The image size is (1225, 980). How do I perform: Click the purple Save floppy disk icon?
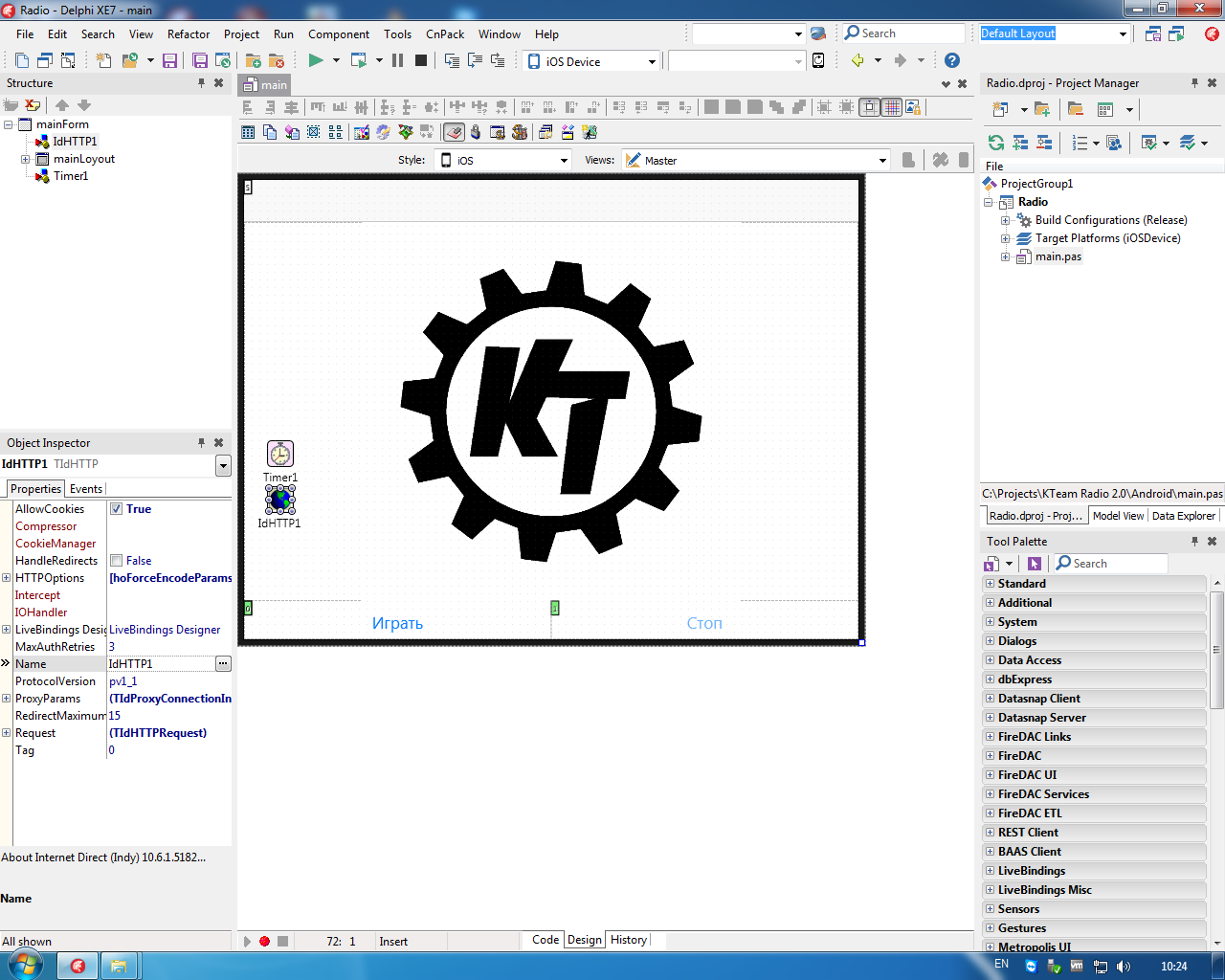click(x=169, y=60)
